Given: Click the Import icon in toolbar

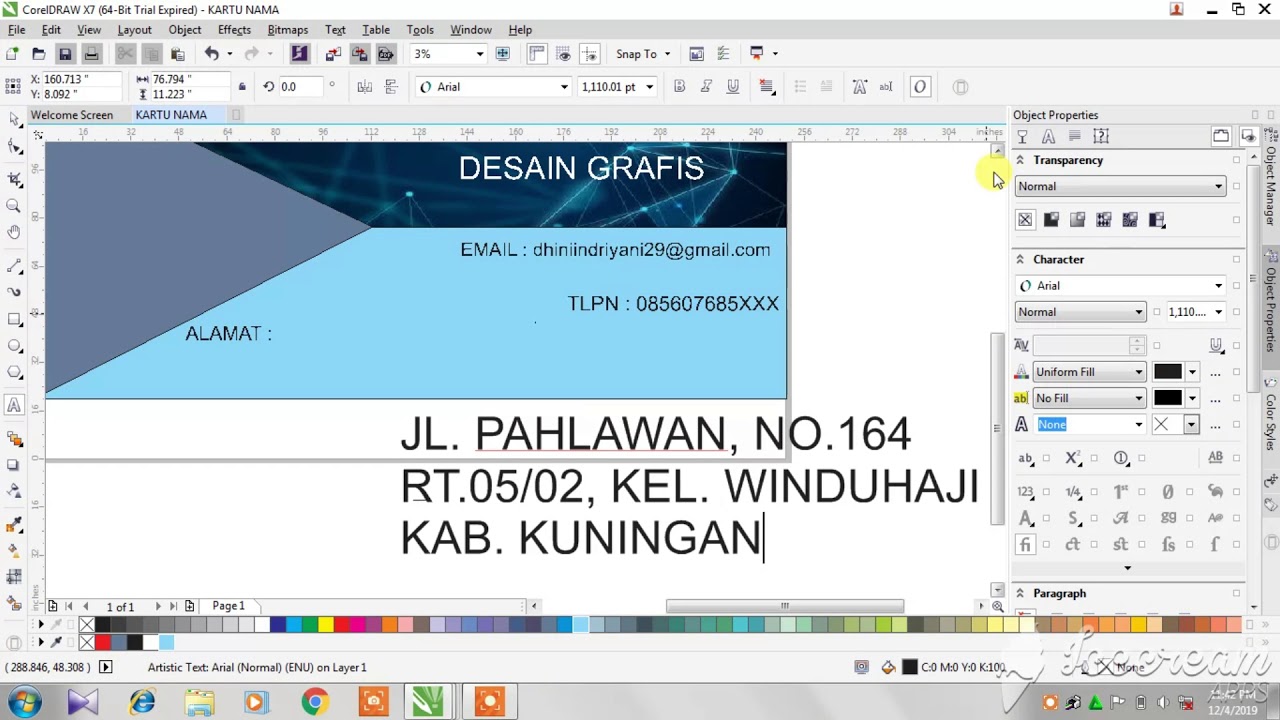Looking at the screenshot, I should click(333, 54).
